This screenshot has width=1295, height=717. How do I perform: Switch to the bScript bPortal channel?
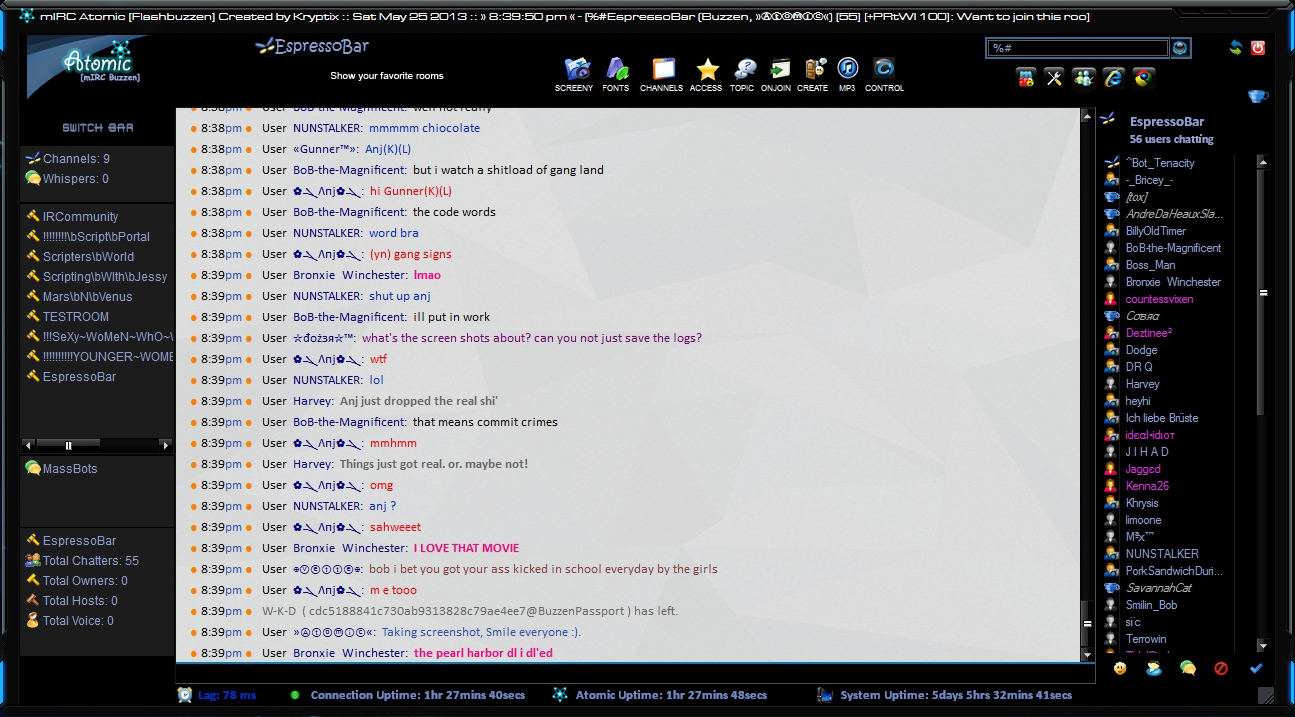(x=88, y=237)
